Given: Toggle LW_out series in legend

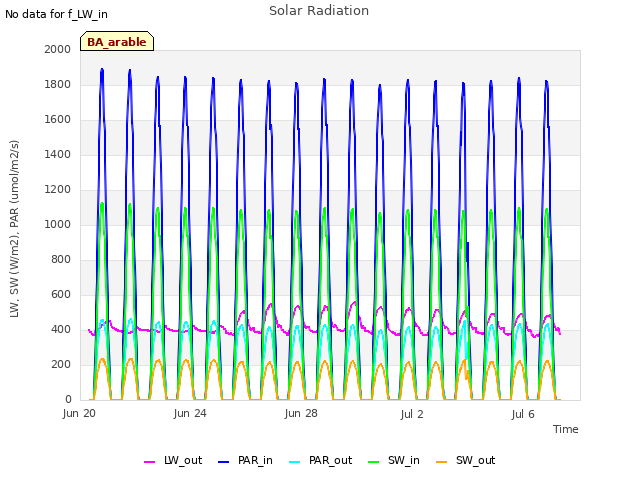Looking at the screenshot, I should tap(173, 460).
